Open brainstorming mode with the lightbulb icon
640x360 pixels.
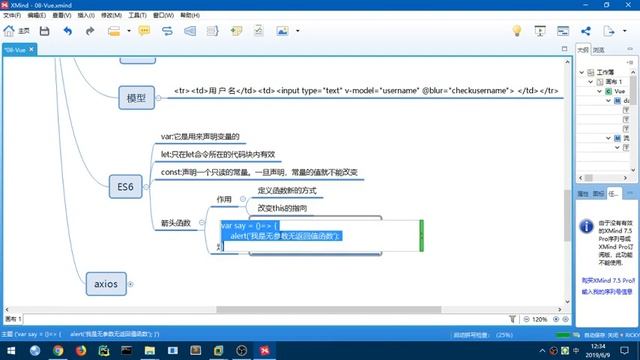click(x=517, y=31)
